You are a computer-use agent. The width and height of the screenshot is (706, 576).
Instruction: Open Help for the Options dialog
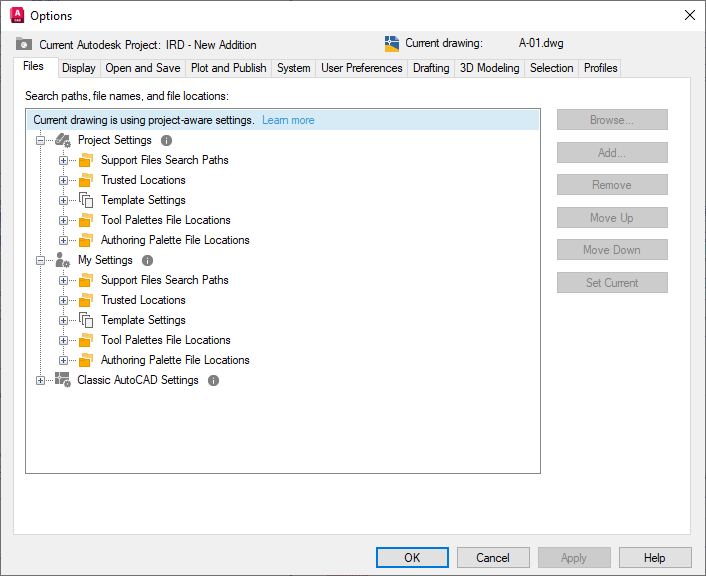(x=655, y=558)
